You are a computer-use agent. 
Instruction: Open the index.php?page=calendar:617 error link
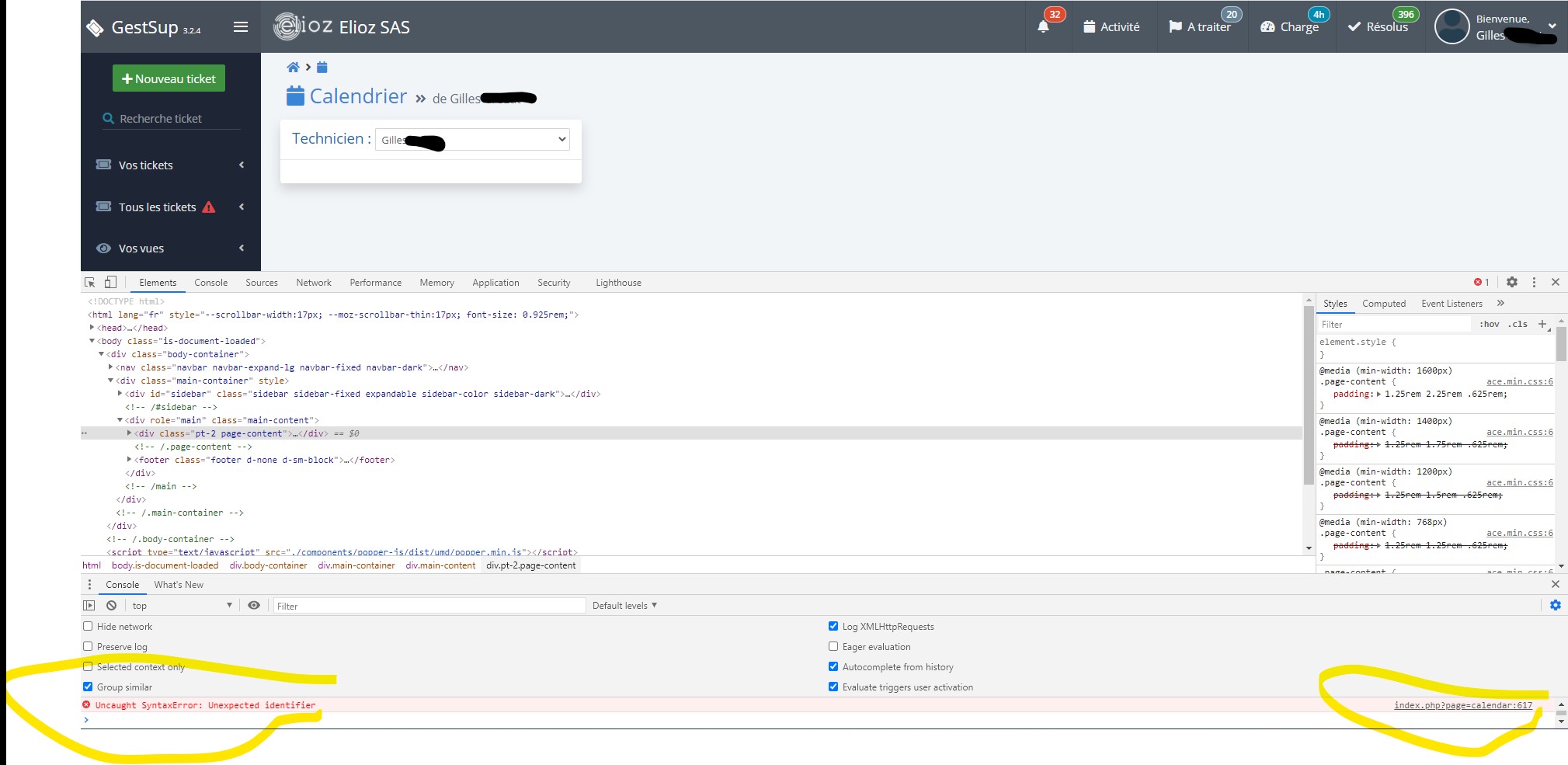(1463, 705)
